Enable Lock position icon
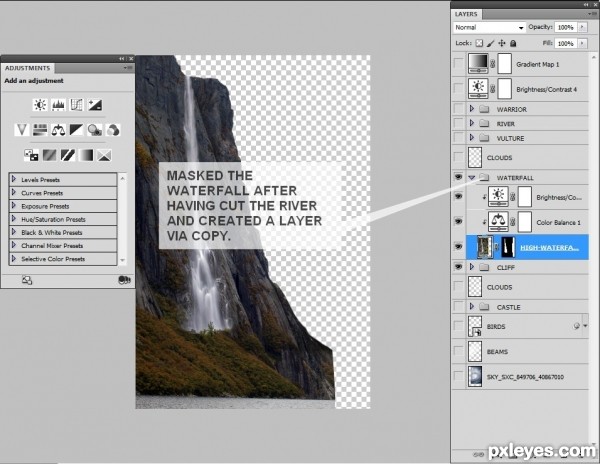 coord(502,43)
